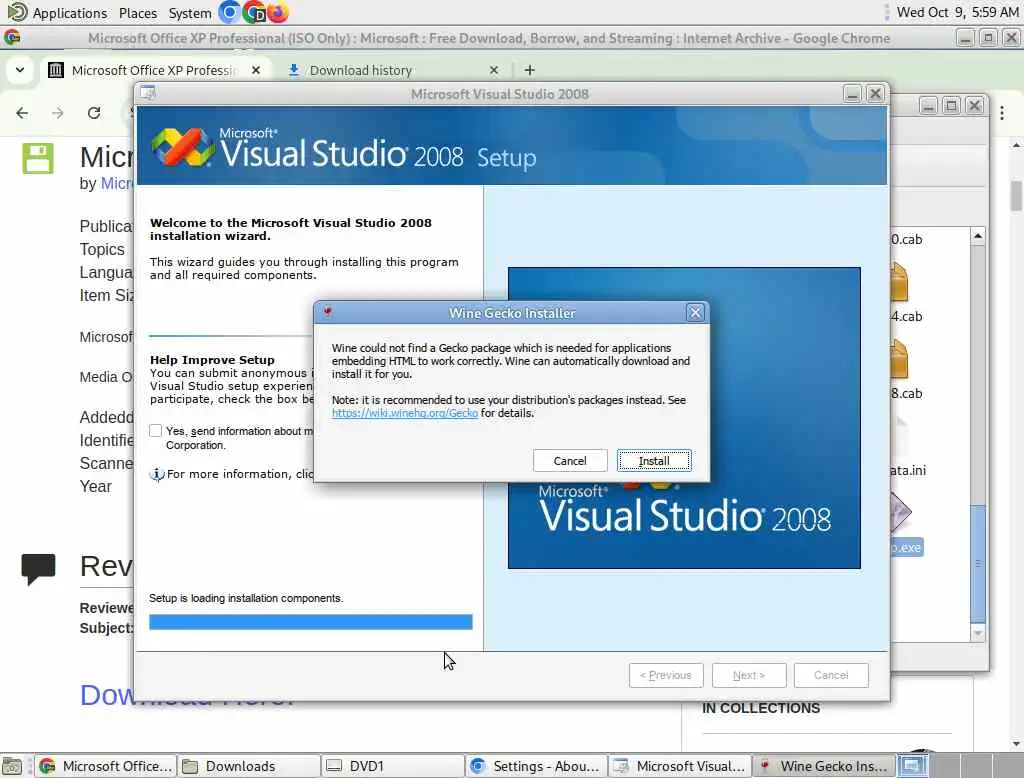1024x778 pixels.
Task: Open the Places menu
Action: click(x=138, y=13)
